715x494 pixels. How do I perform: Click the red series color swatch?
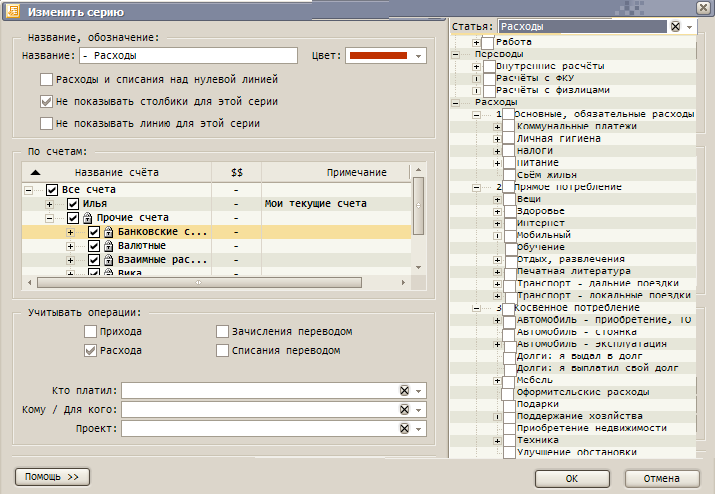[378, 56]
